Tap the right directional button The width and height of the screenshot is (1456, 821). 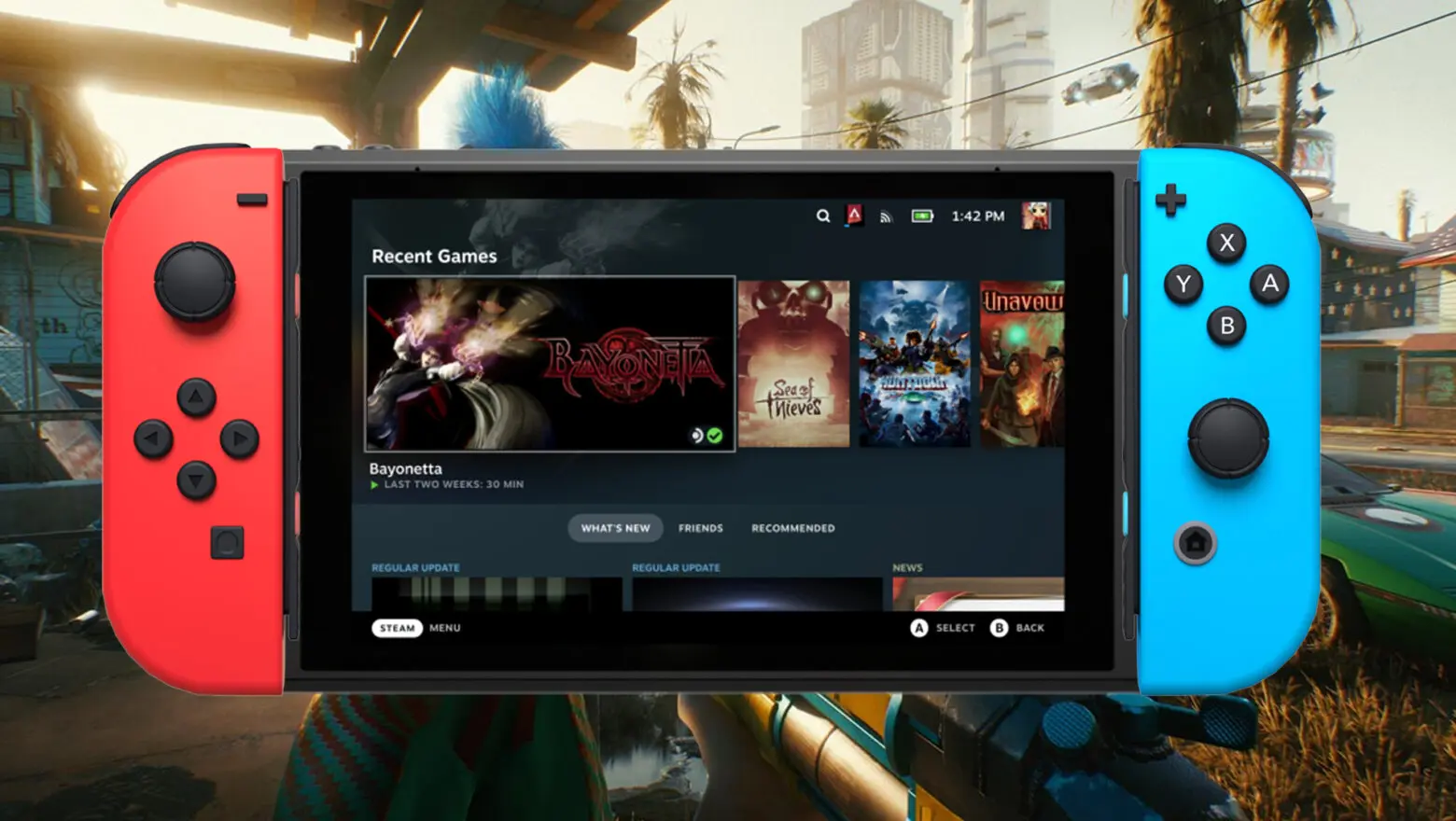click(239, 438)
